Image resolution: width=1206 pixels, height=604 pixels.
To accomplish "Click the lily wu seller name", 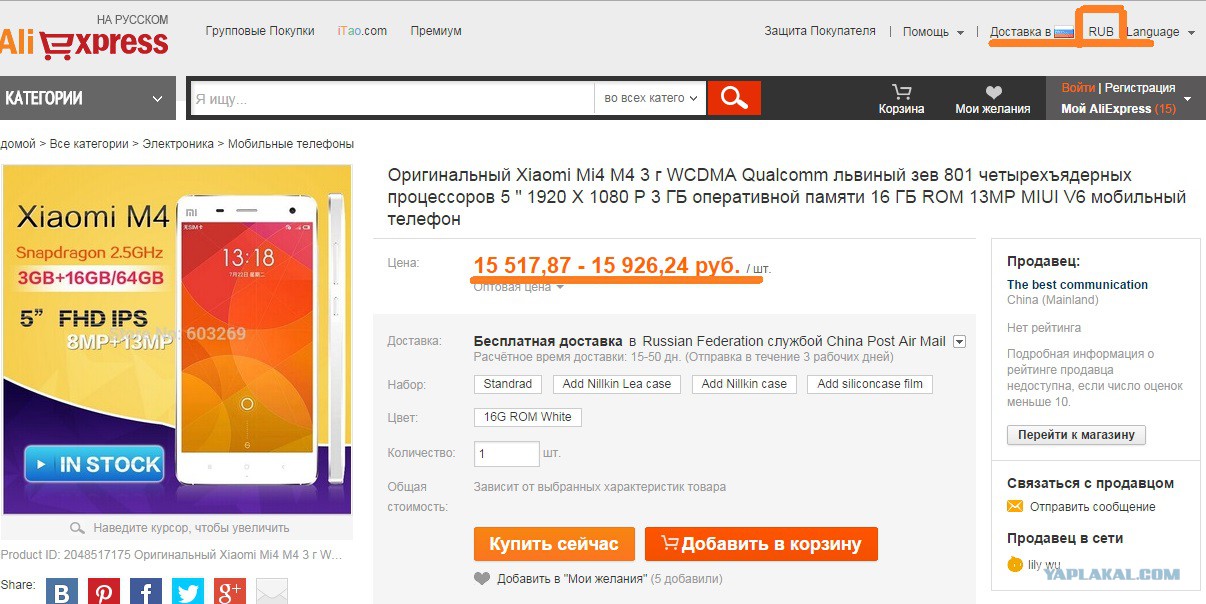I will click(x=1045, y=566).
